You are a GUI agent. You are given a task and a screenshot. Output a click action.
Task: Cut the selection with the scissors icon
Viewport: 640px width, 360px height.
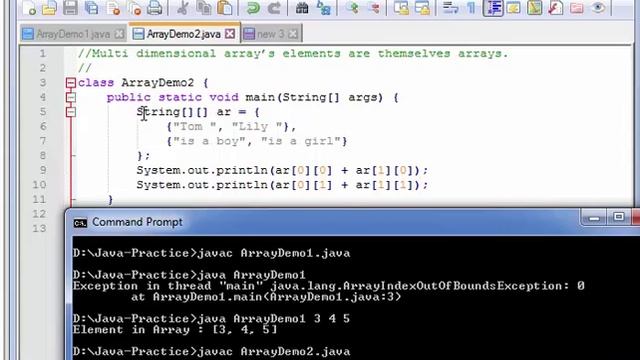[x=182, y=7]
